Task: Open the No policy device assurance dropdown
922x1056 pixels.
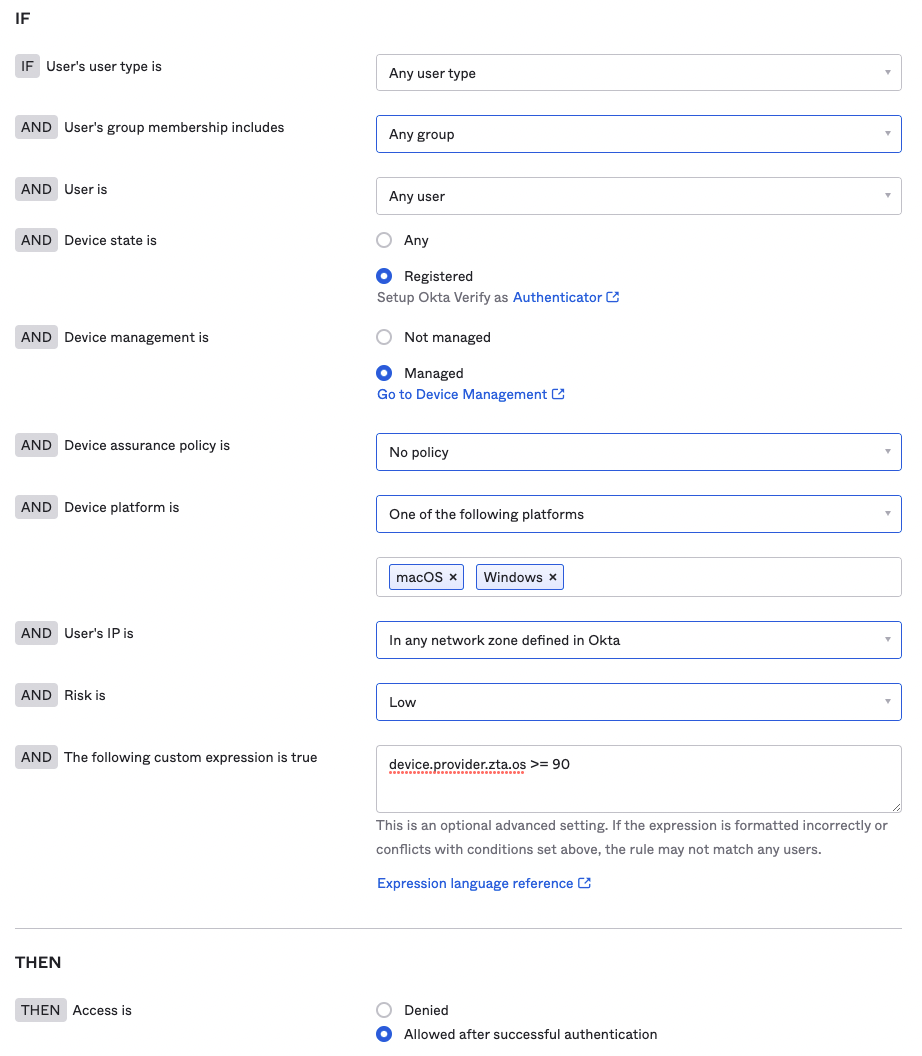Action: coord(638,452)
